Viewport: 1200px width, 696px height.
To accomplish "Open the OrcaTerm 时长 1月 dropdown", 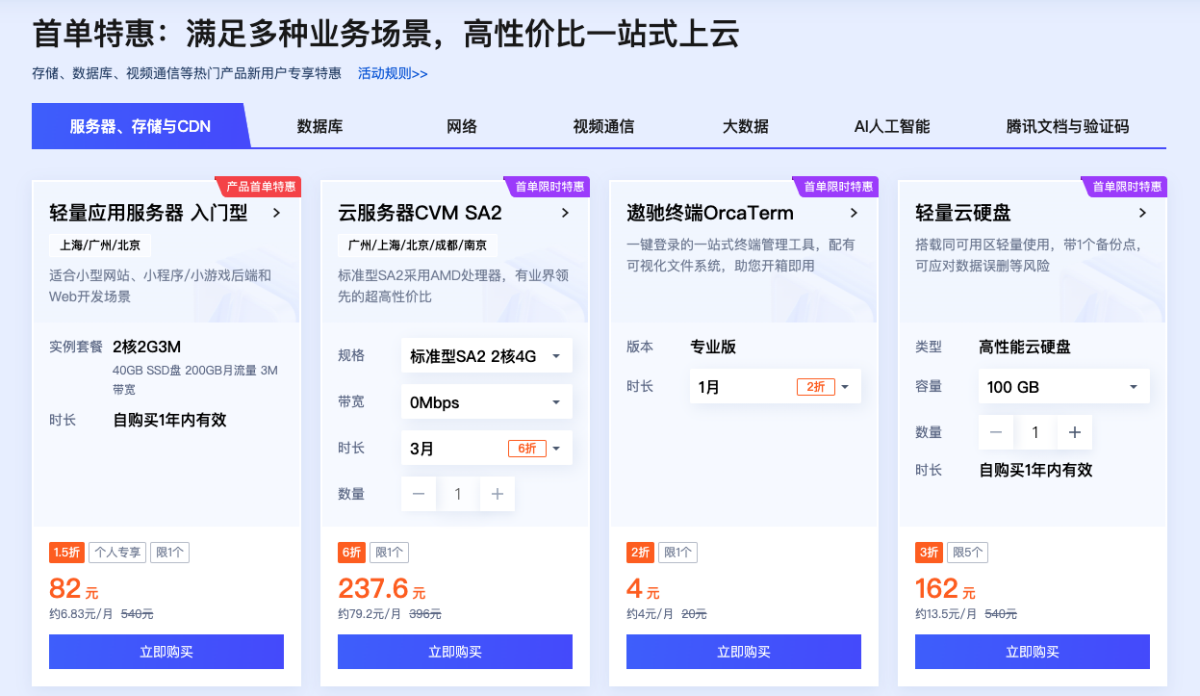I will tap(775, 386).
